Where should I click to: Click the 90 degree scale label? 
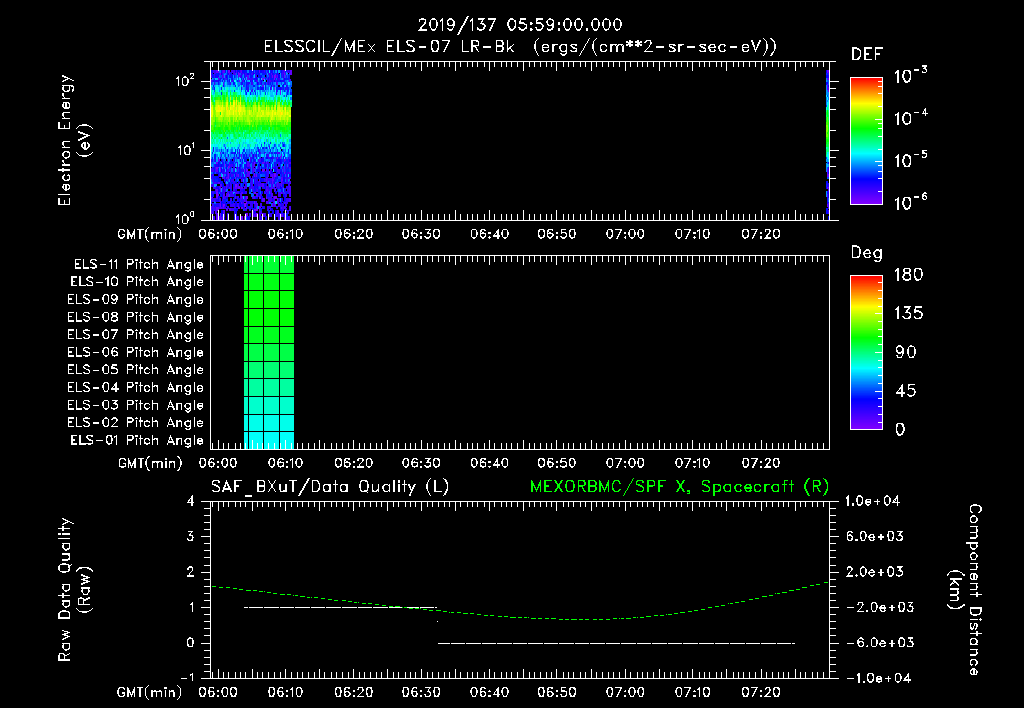(906, 353)
